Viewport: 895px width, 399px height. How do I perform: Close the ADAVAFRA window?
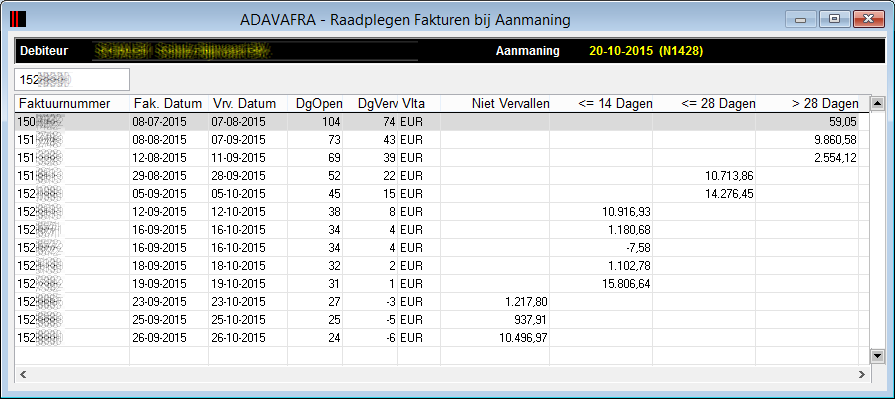869,20
